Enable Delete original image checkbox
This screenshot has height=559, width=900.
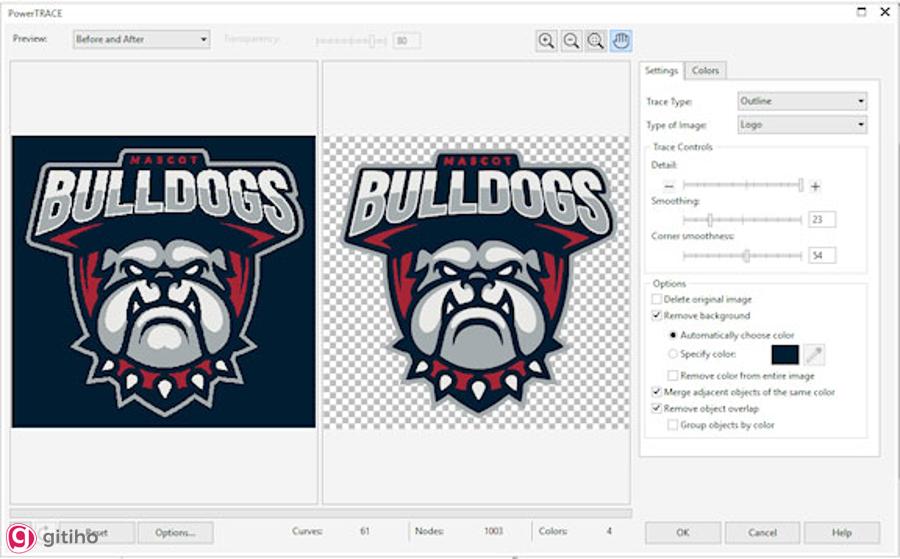(657, 299)
